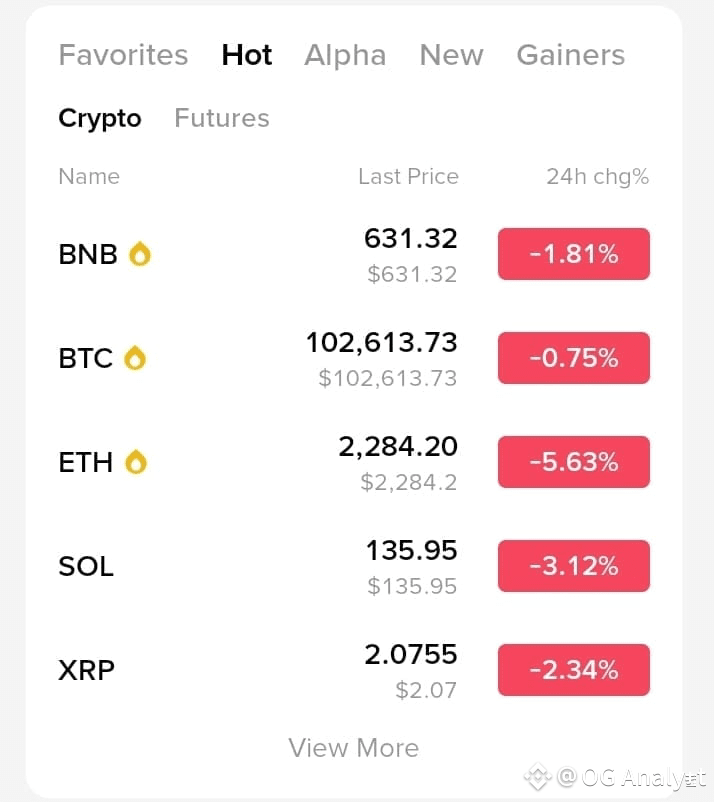Toggle sorting on the 24h chg% header

click(x=597, y=176)
